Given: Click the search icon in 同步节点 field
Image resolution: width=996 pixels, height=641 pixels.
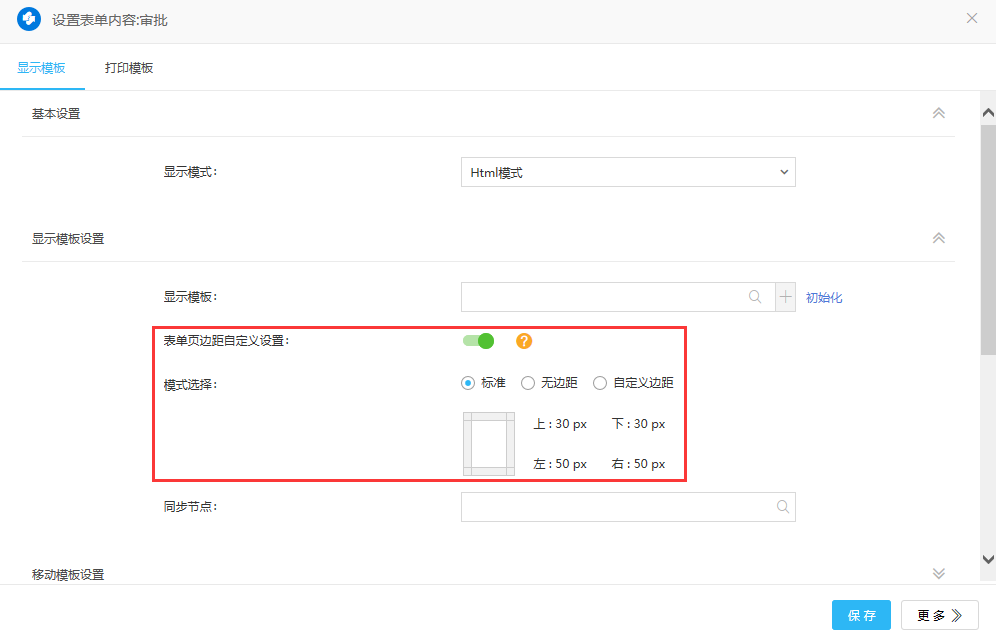Looking at the screenshot, I should pos(783,507).
